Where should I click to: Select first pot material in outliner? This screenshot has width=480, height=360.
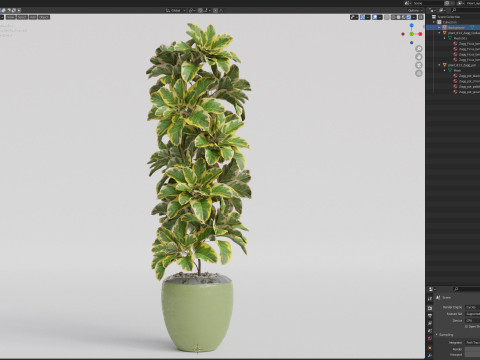coord(469,76)
